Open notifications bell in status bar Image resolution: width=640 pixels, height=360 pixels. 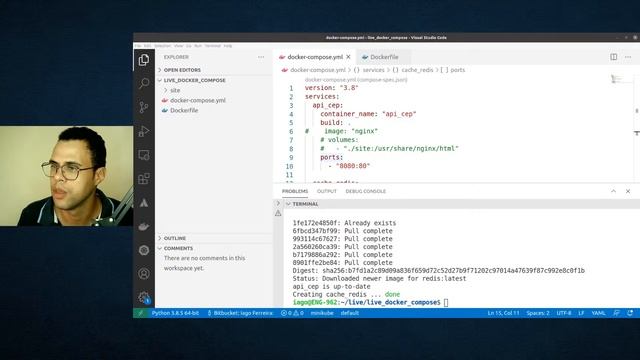click(630, 313)
